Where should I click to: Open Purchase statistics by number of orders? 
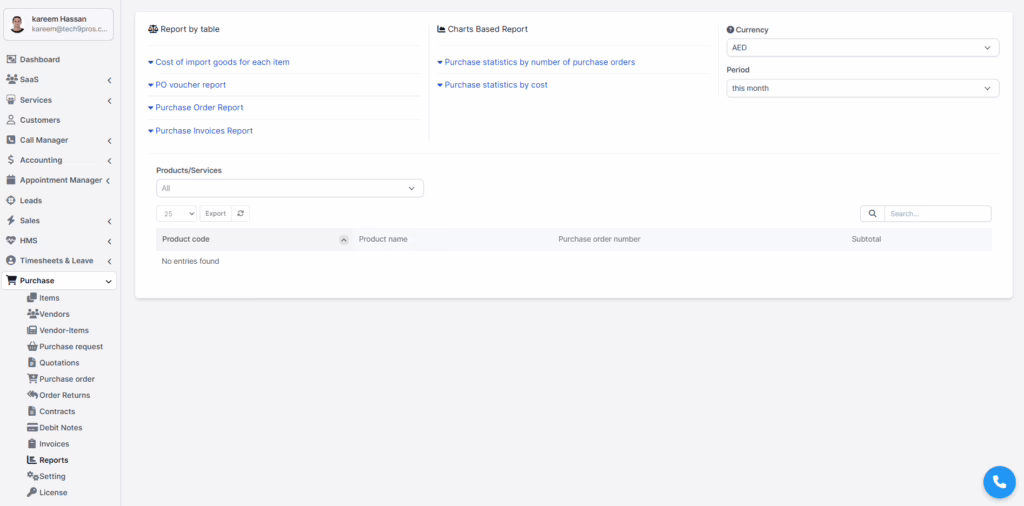[539, 62]
